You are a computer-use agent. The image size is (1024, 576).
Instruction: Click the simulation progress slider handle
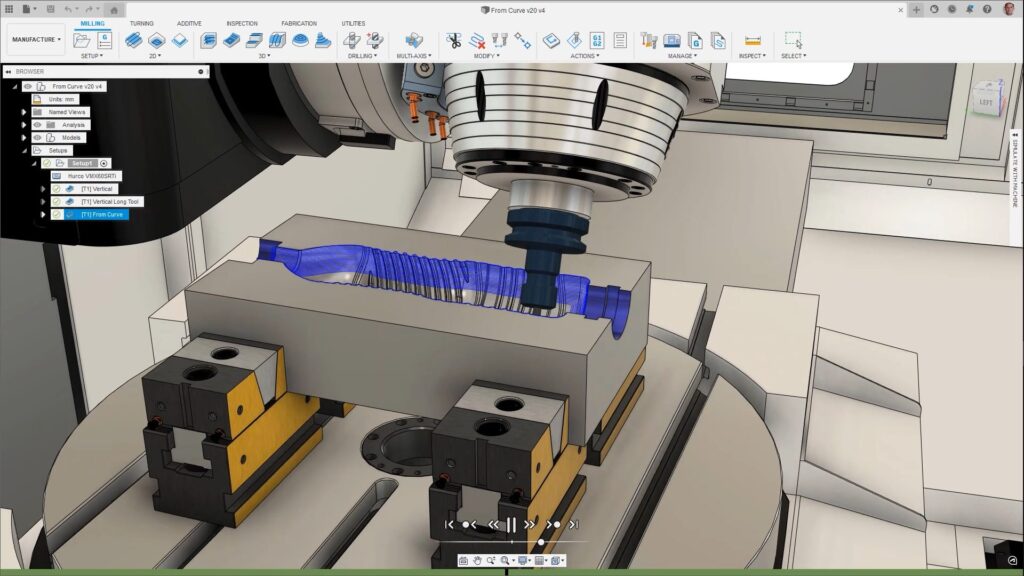pos(541,542)
